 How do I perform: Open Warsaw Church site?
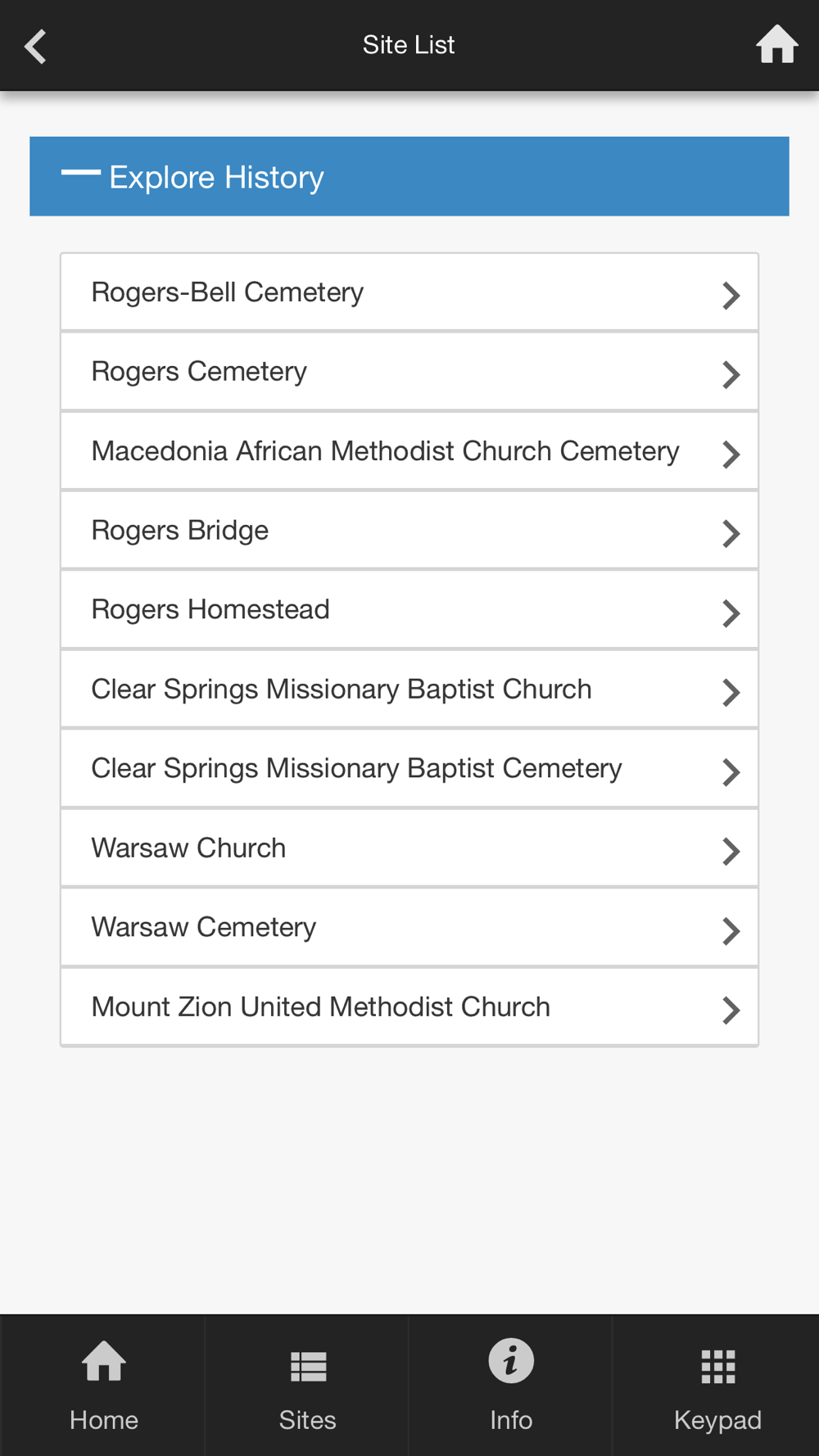409,848
